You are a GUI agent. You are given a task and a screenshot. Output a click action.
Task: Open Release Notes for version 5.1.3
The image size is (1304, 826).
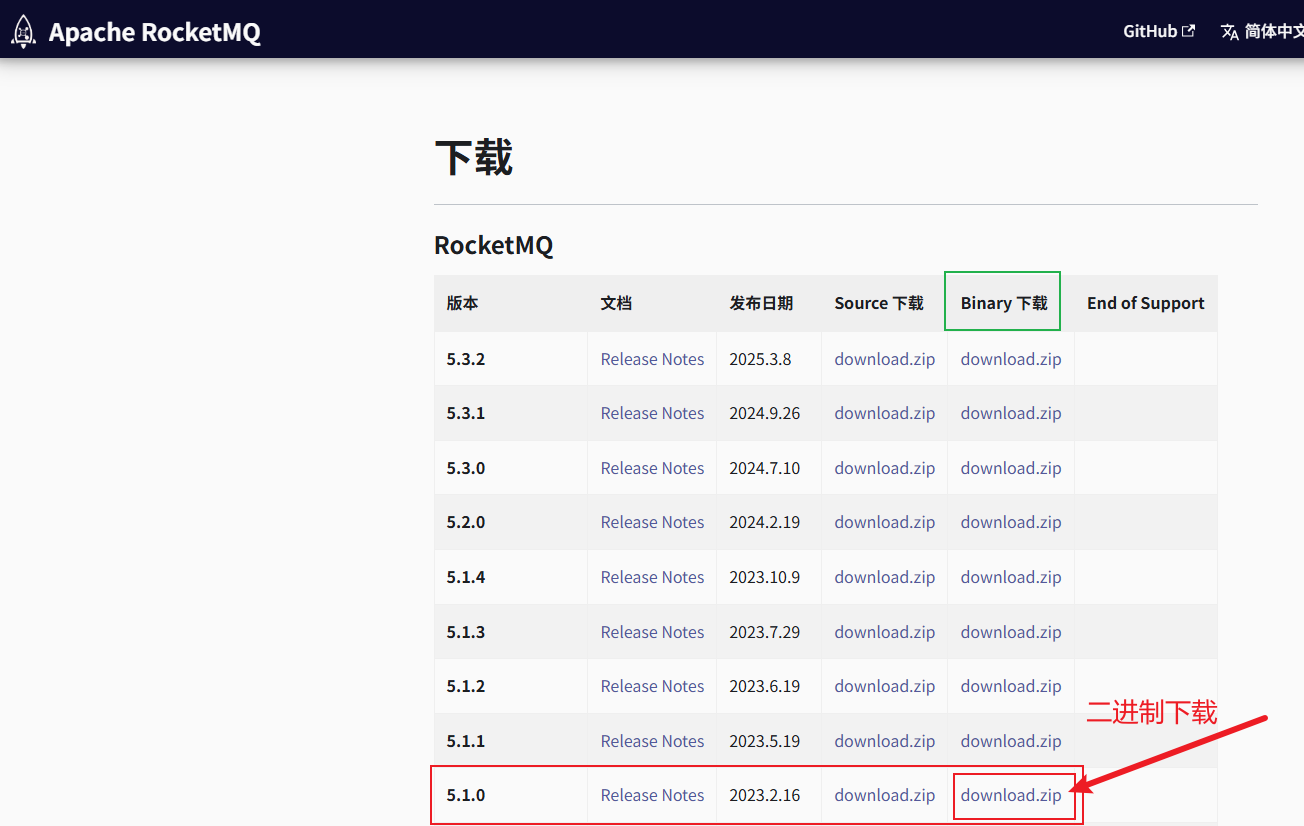(x=652, y=631)
